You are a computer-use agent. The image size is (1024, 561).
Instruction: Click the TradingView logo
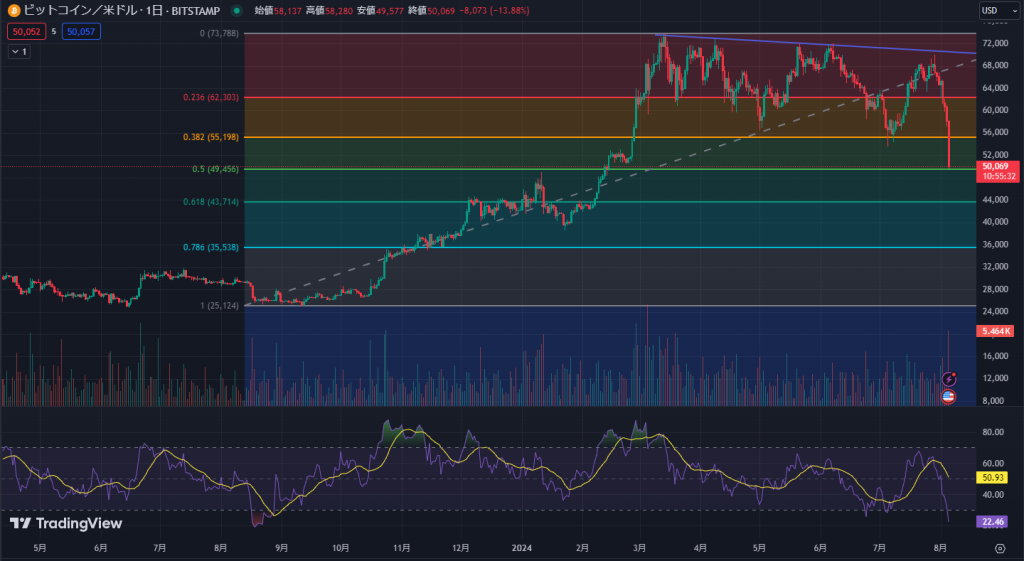click(66, 523)
